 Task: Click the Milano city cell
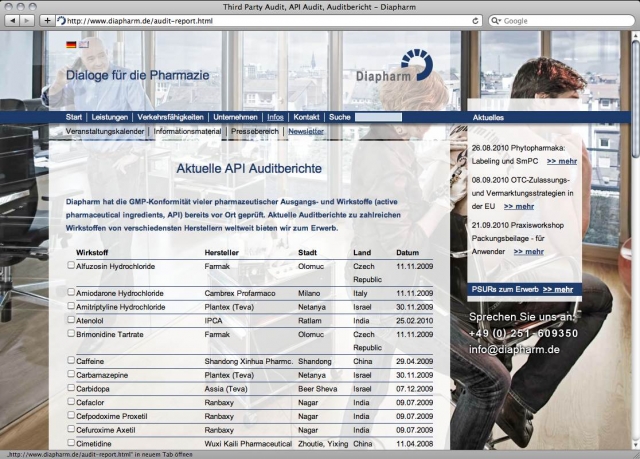point(309,293)
